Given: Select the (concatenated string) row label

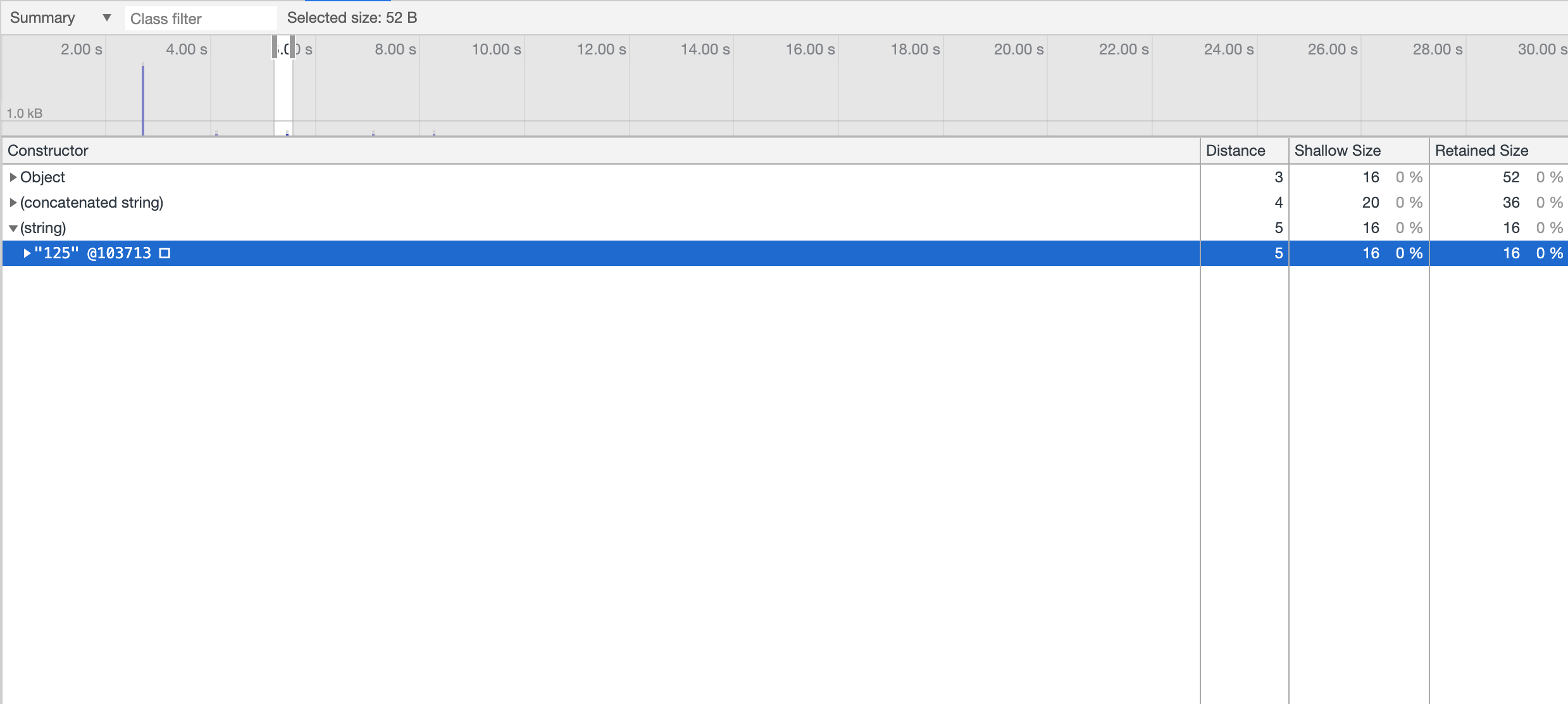Looking at the screenshot, I should (92, 203).
